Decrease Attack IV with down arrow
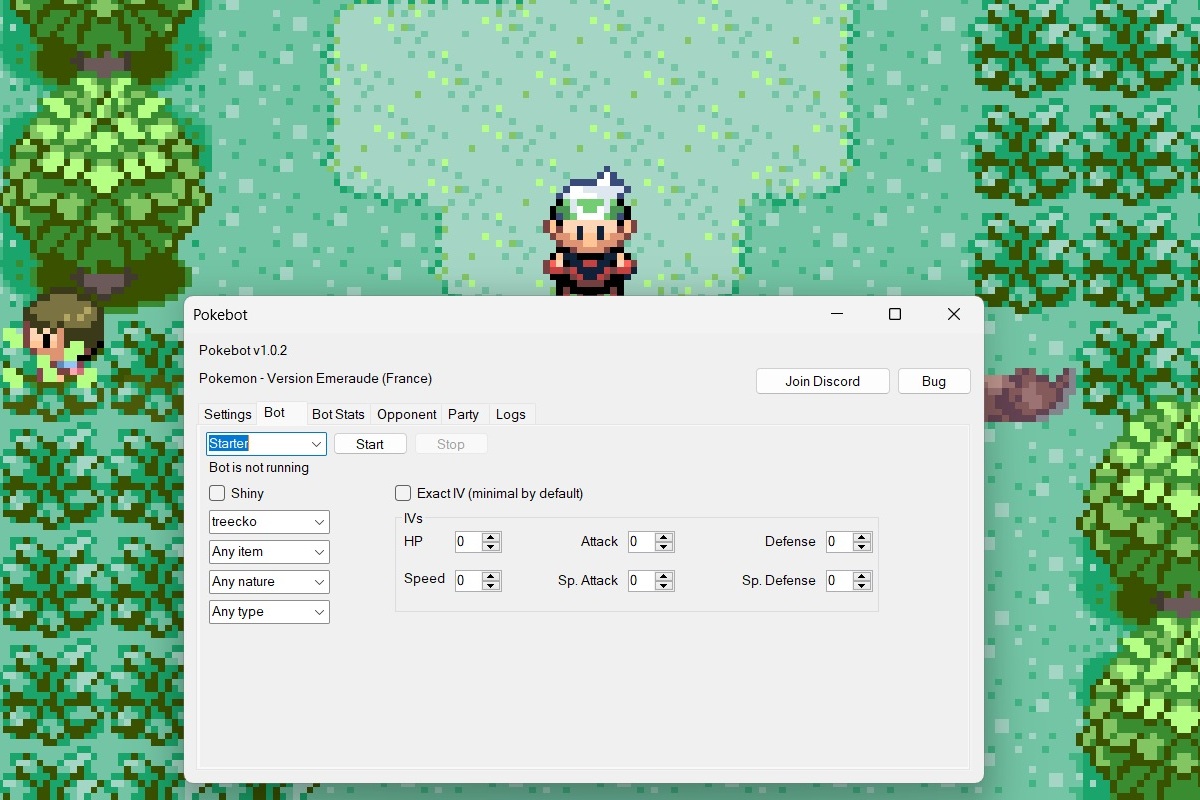Screen dimensions: 1200x800 pos(664,547)
